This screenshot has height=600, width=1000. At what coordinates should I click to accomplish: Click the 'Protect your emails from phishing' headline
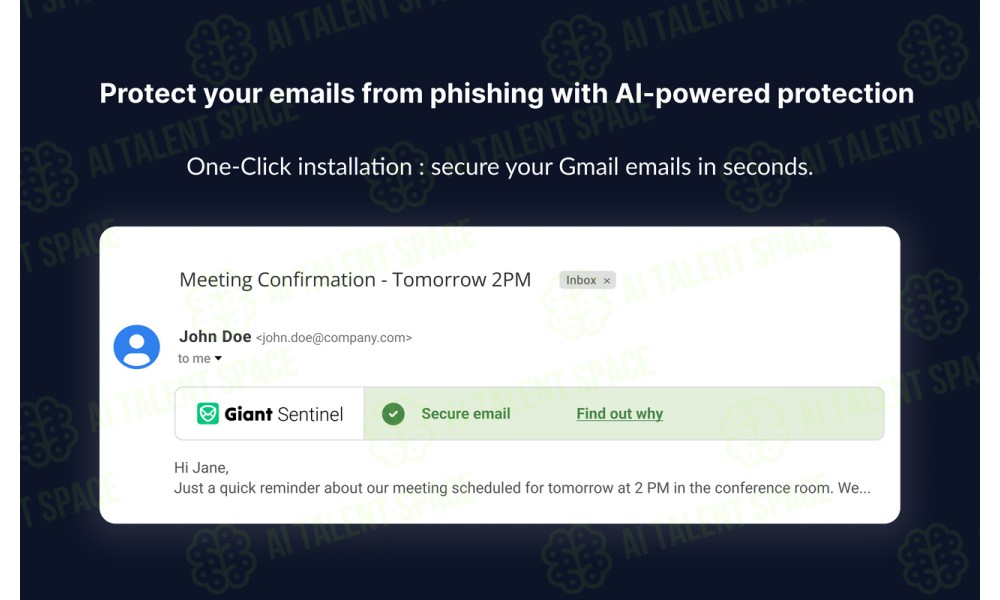pos(506,94)
